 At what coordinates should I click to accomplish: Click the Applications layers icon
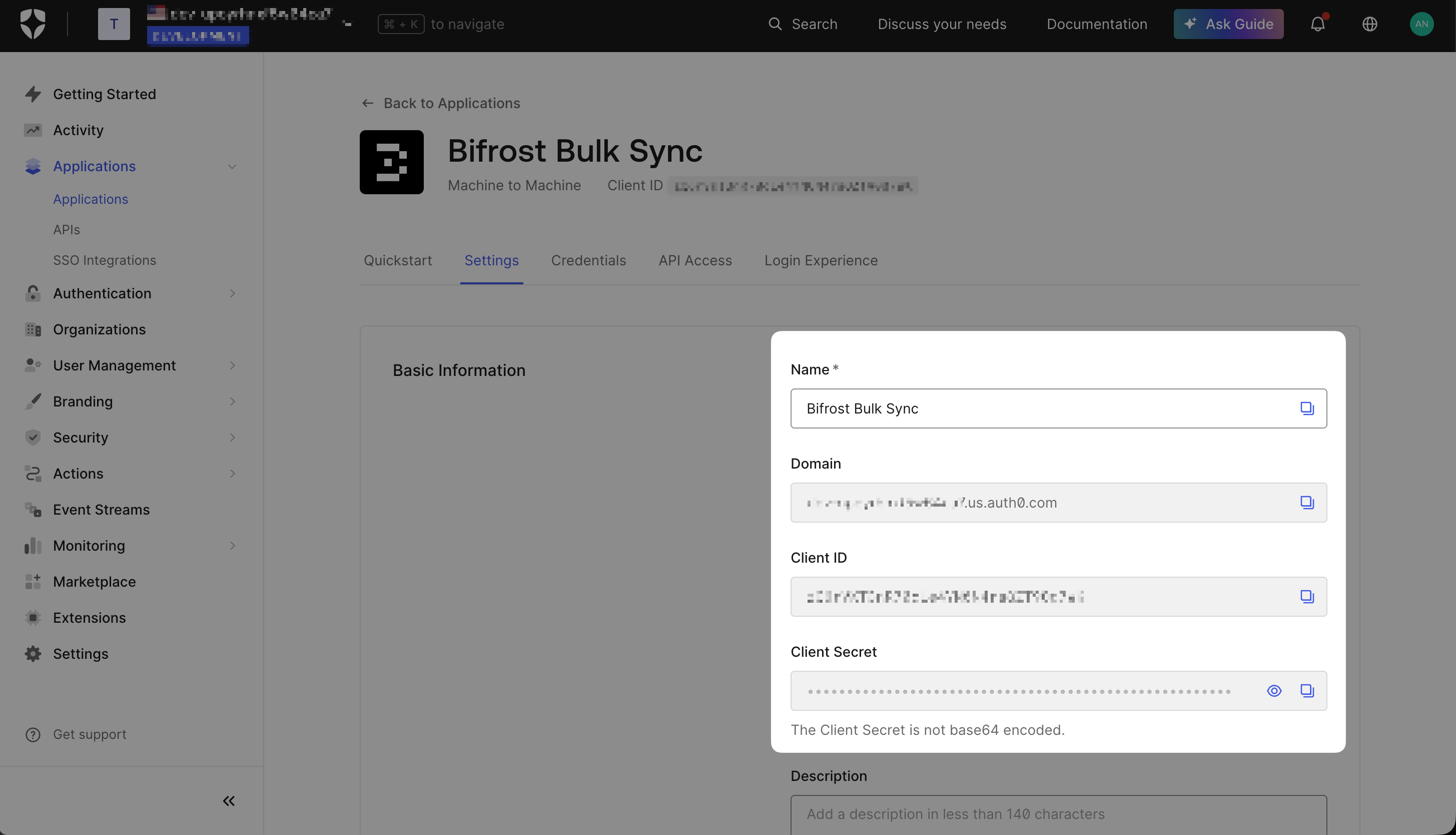(33, 166)
